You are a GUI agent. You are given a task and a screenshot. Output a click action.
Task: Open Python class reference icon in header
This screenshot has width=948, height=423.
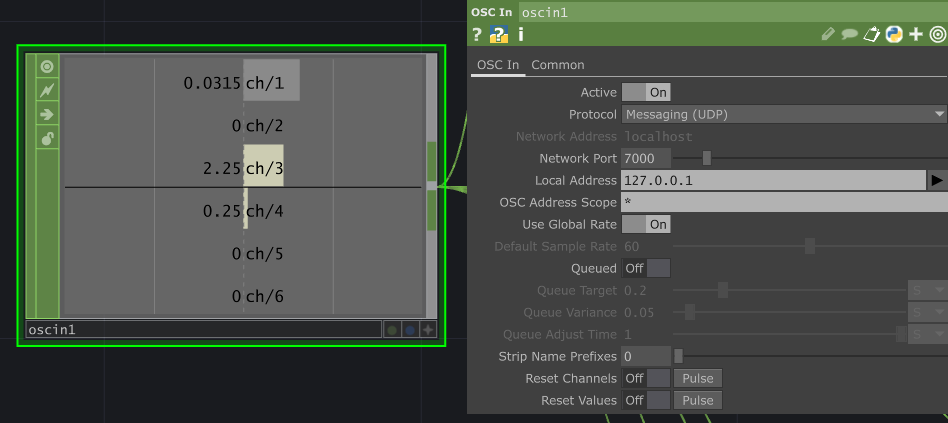[894, 34]
